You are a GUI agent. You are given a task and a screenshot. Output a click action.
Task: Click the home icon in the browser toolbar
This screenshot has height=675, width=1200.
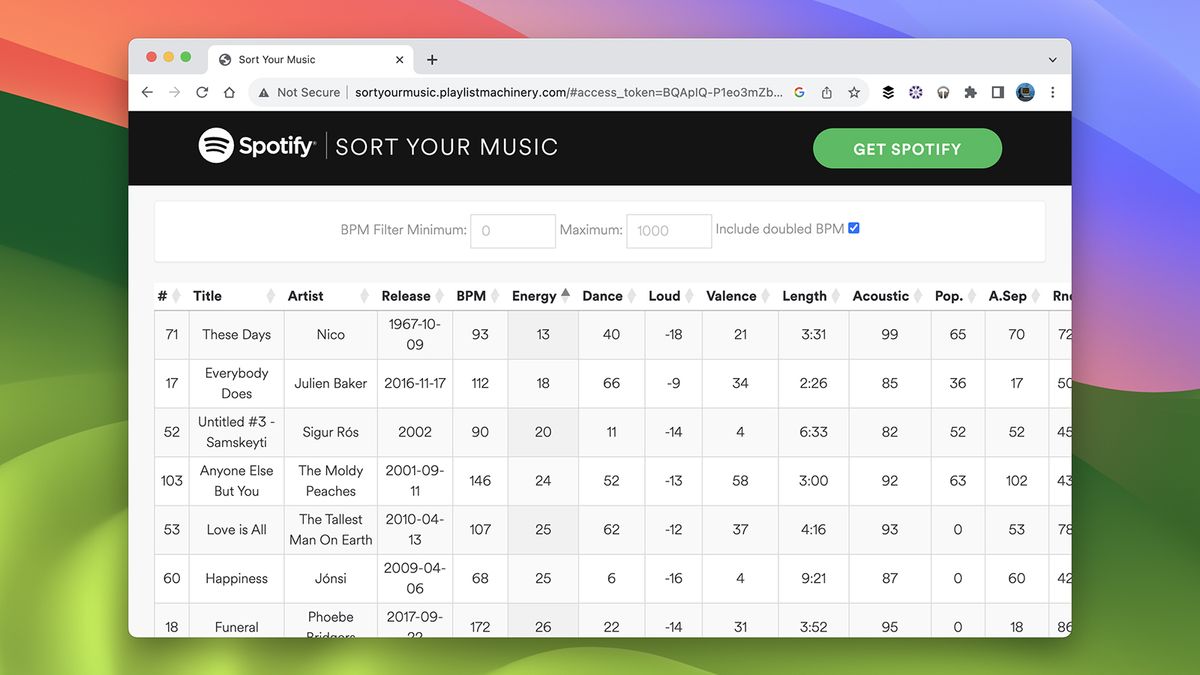pyautogui.click(x=231, y=92)
